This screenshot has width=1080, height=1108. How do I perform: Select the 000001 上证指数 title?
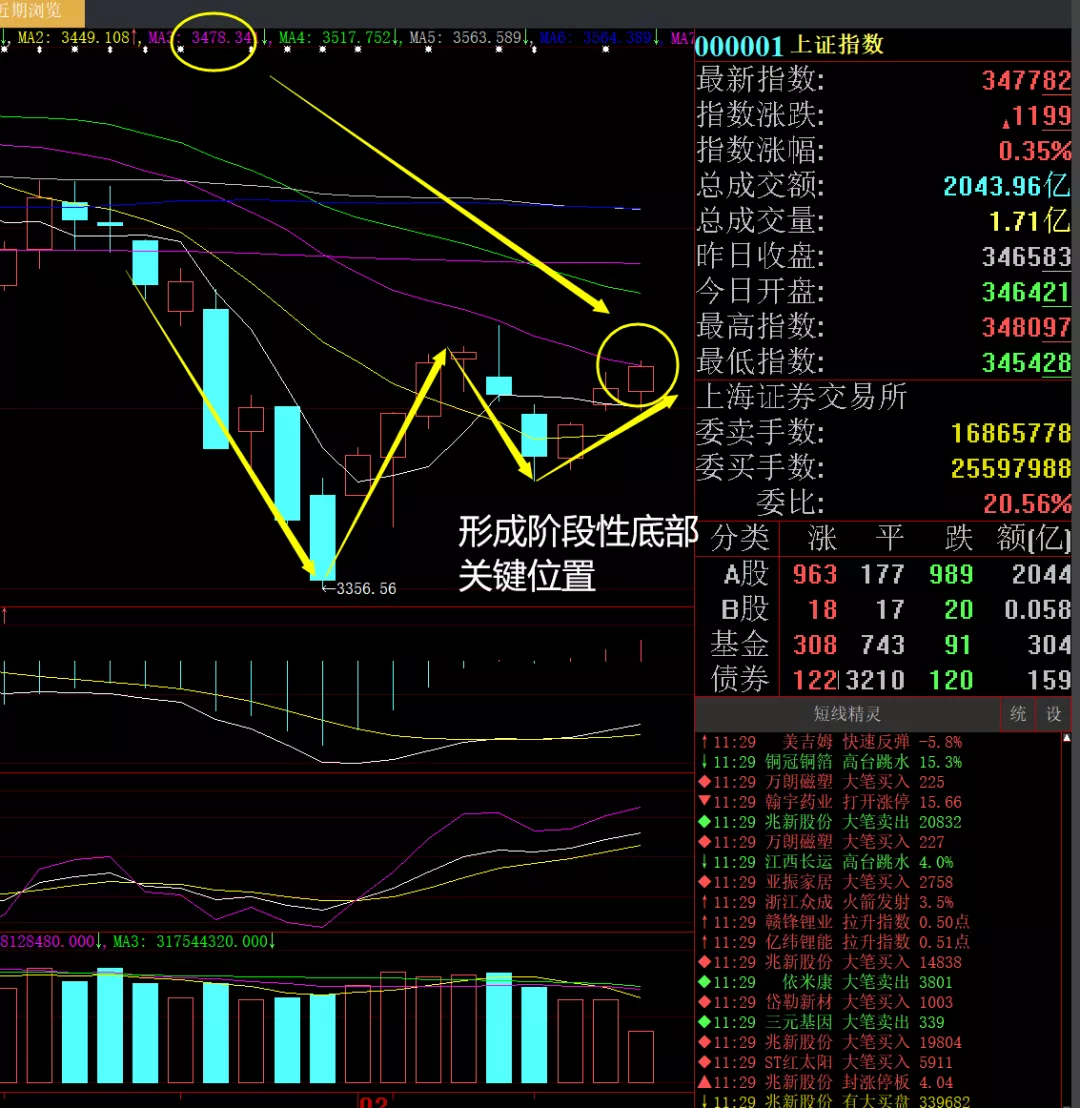(789, 45)
